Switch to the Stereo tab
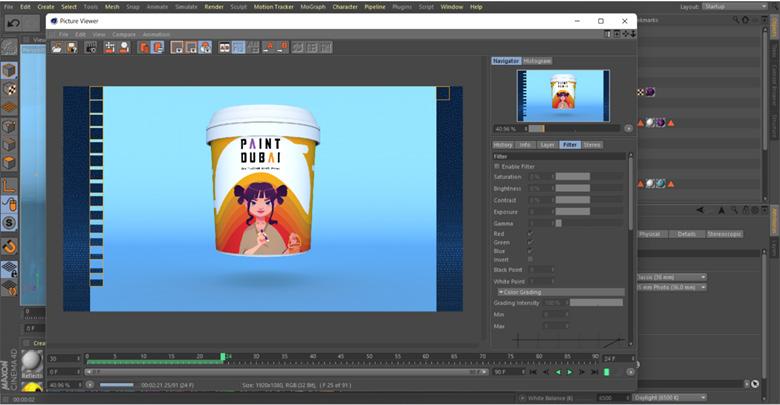Viewport: 780px width, 405px height. tap(592, 145)
